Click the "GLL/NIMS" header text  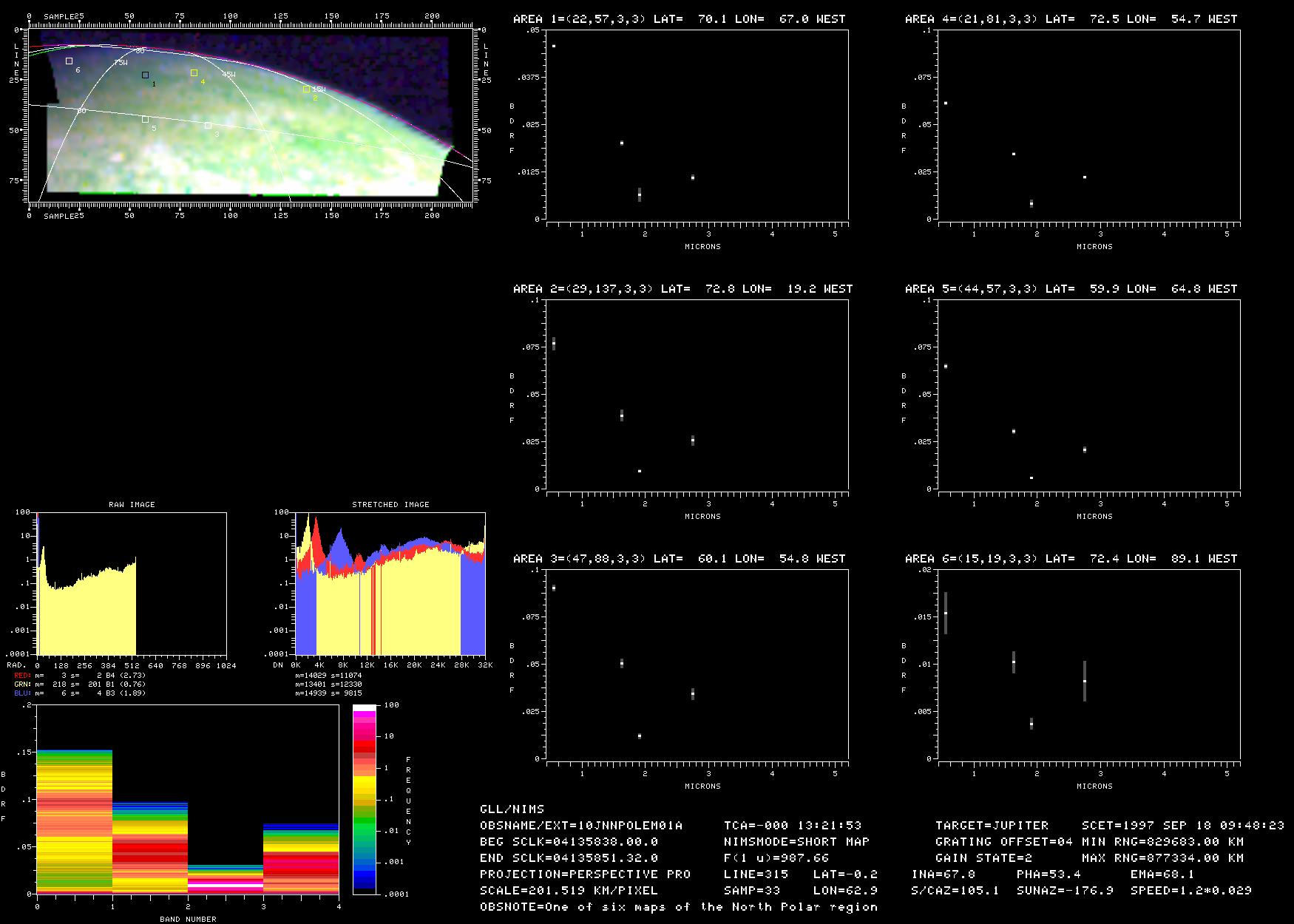tap(512, 809)
